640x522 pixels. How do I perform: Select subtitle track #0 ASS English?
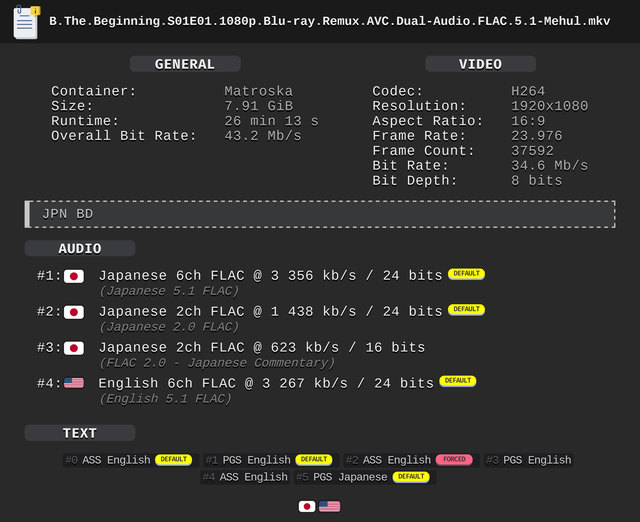pos(131,460)
